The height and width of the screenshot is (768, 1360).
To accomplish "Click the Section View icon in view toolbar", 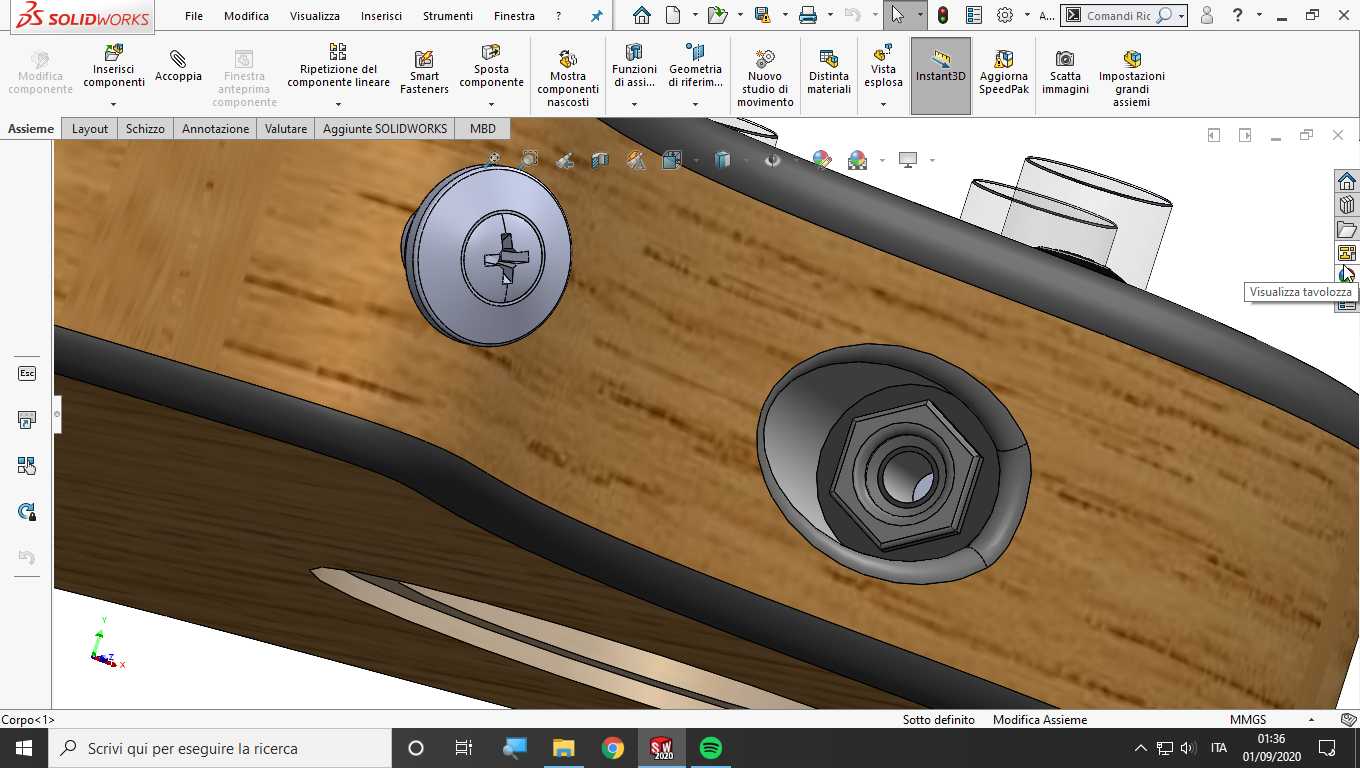I will coord(599,159).
